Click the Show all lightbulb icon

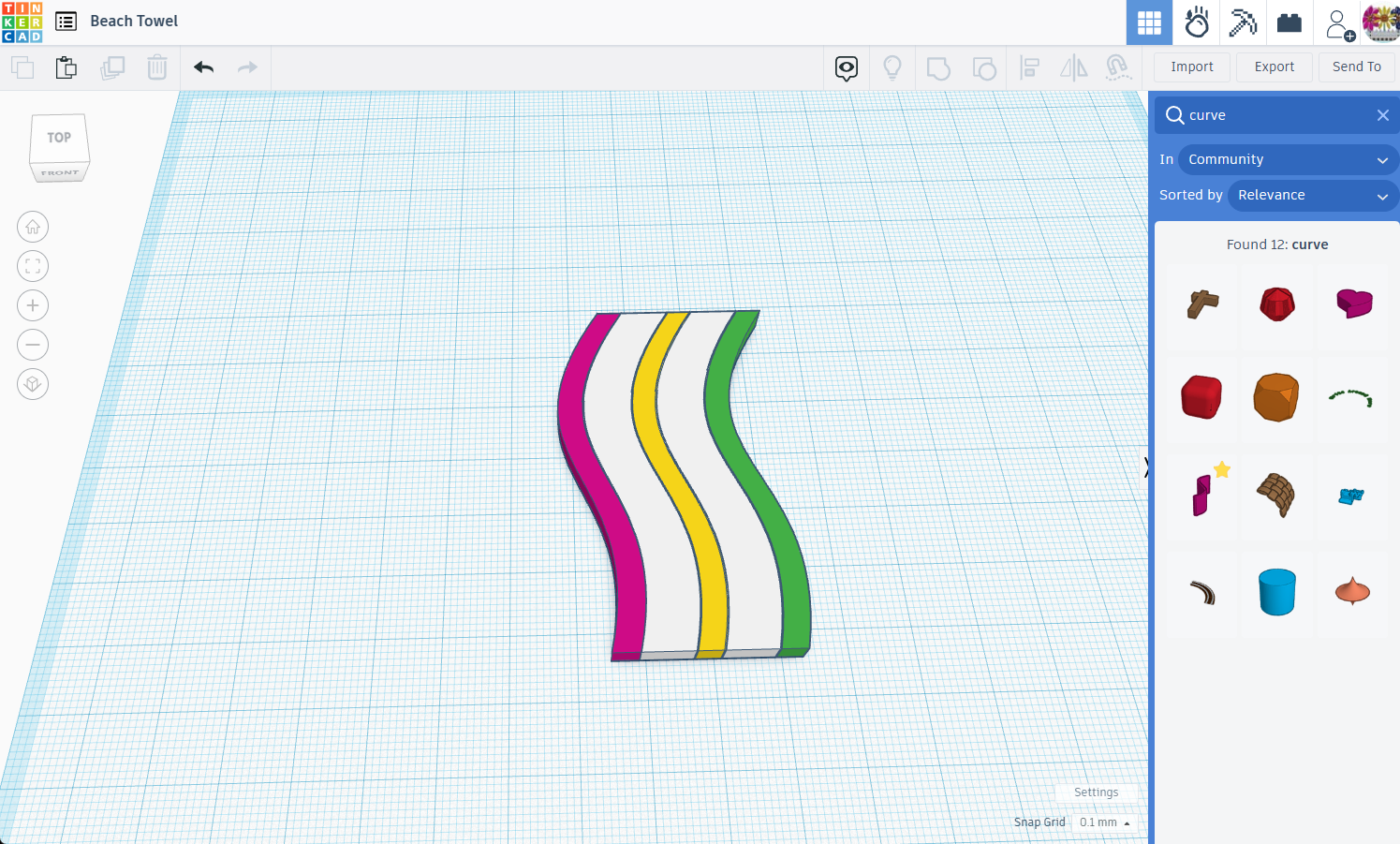click(x=892, y=67)
